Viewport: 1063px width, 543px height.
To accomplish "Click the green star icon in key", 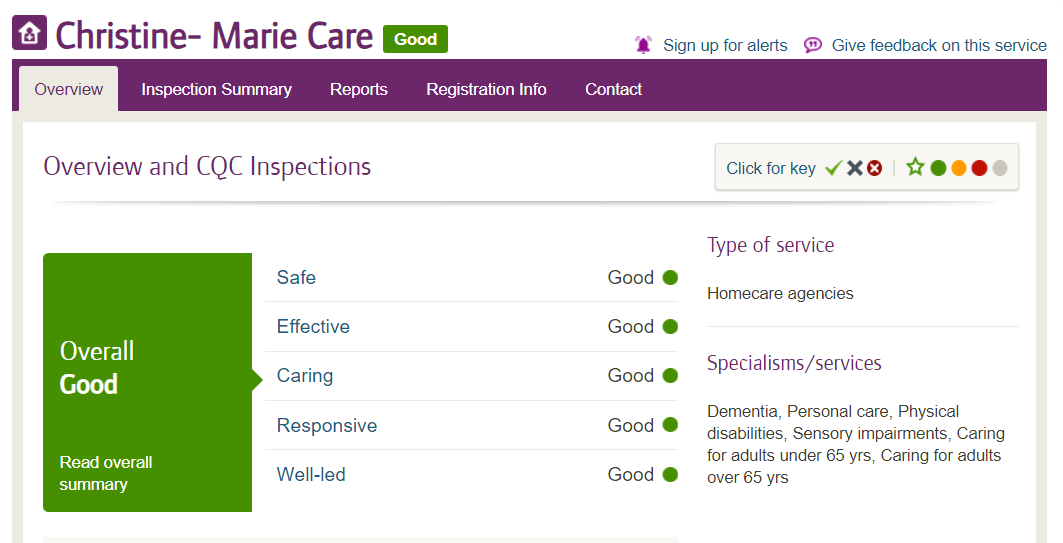I will [915, 167].
